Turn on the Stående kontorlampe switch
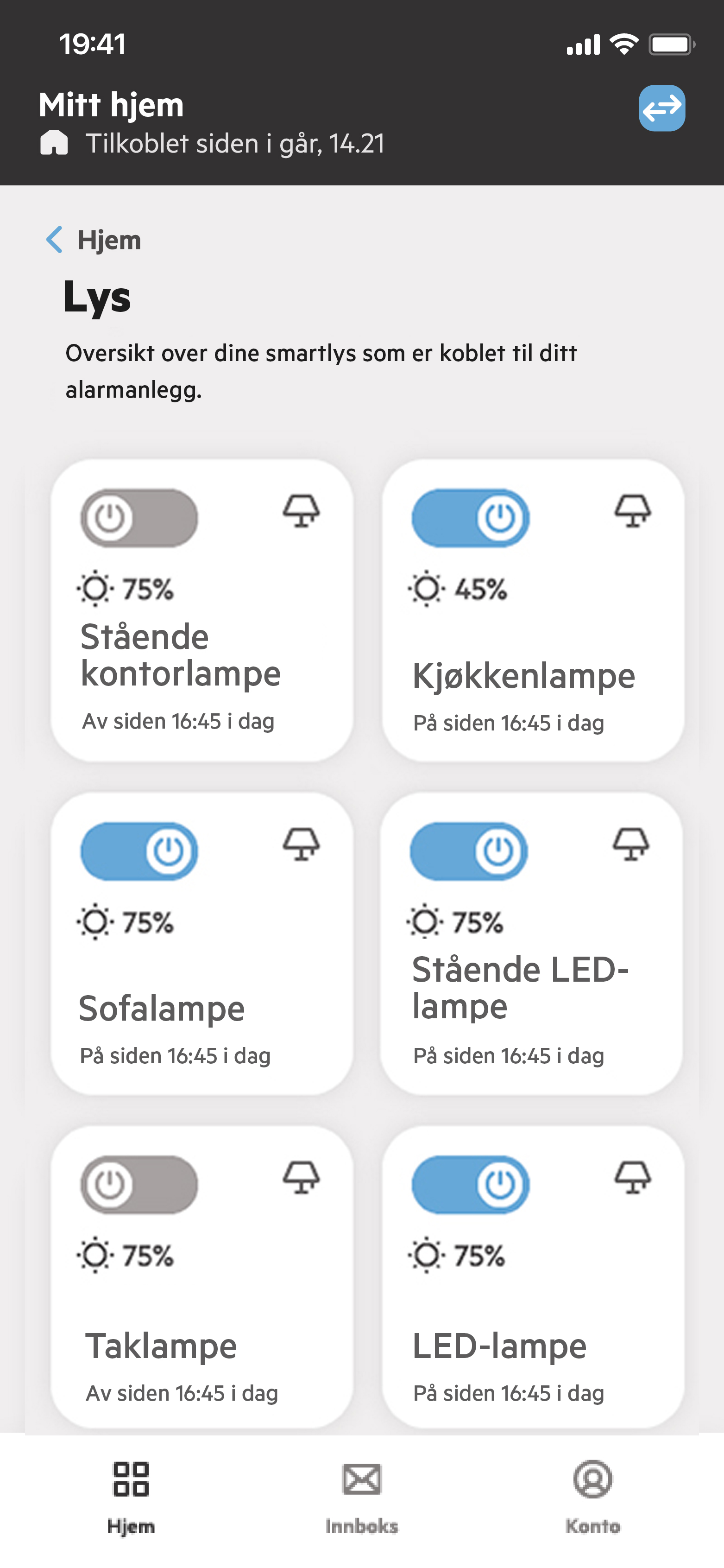This screenshot has width=724, height=1568. point(139,518)
